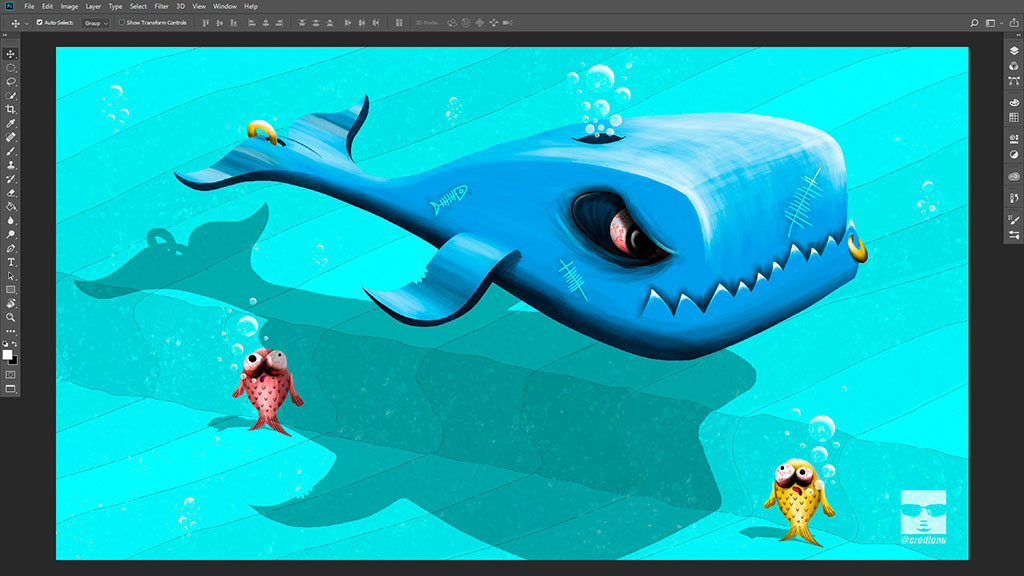Select the Zoom tool in the toolbox
The width and height of the screenshot is (1024, 576).
point(10,317)
